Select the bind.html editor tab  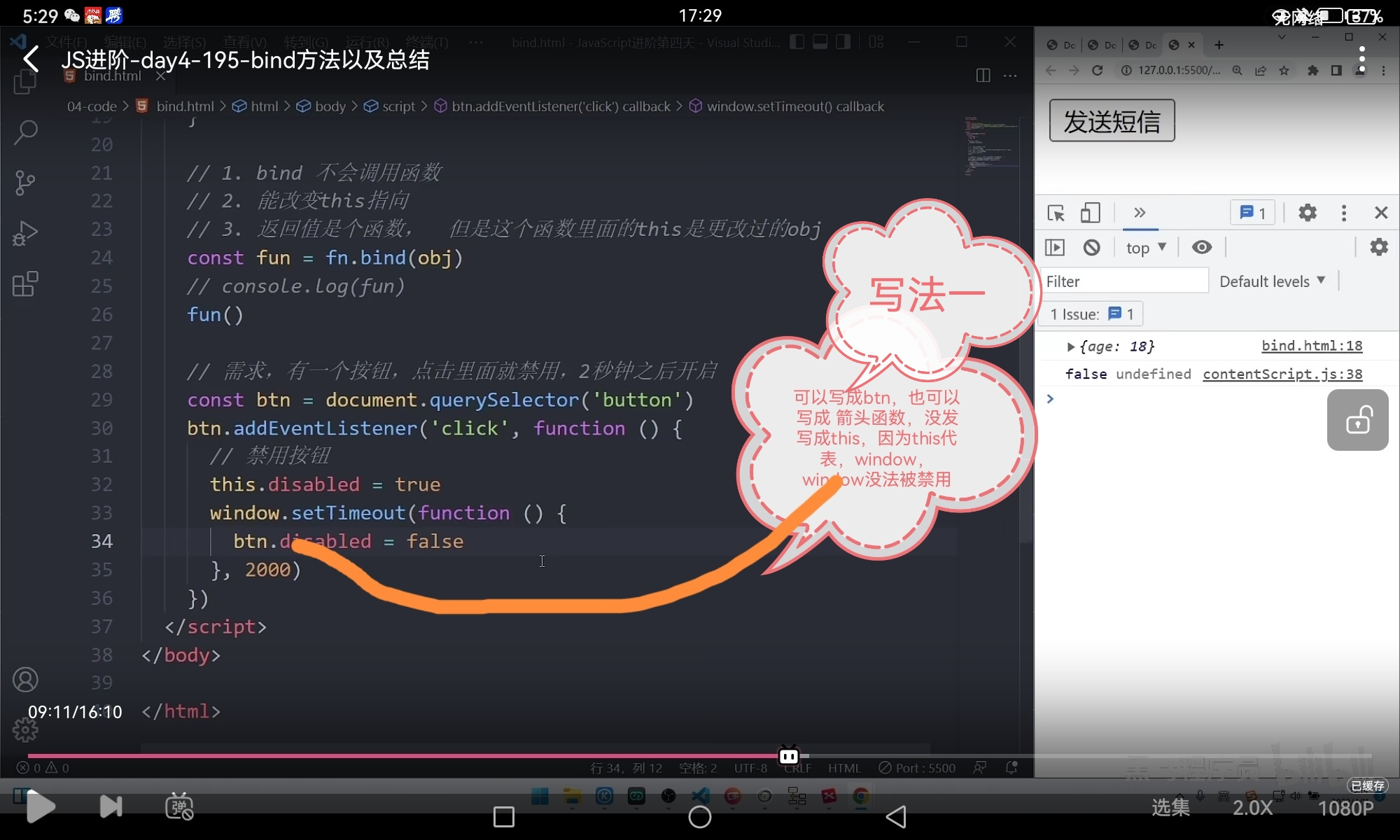[x=112, y=76]
